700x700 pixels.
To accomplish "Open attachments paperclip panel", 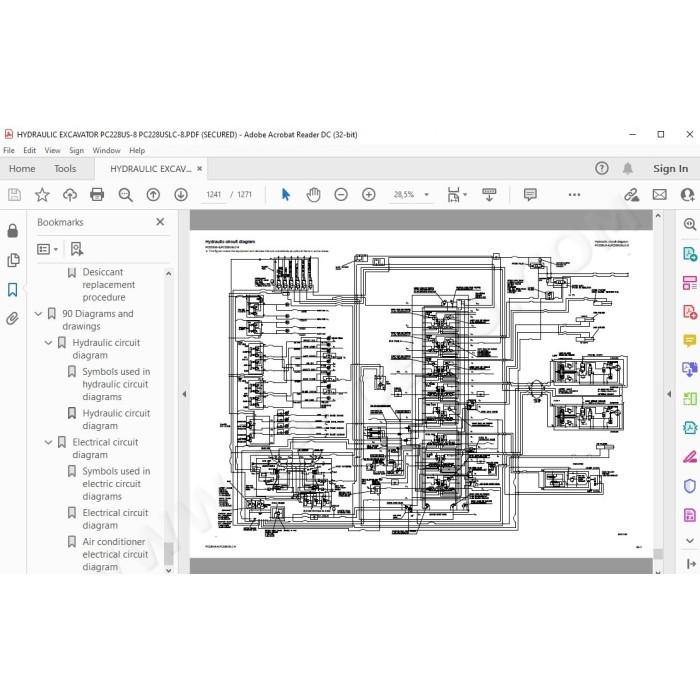I will coord(12,318).
